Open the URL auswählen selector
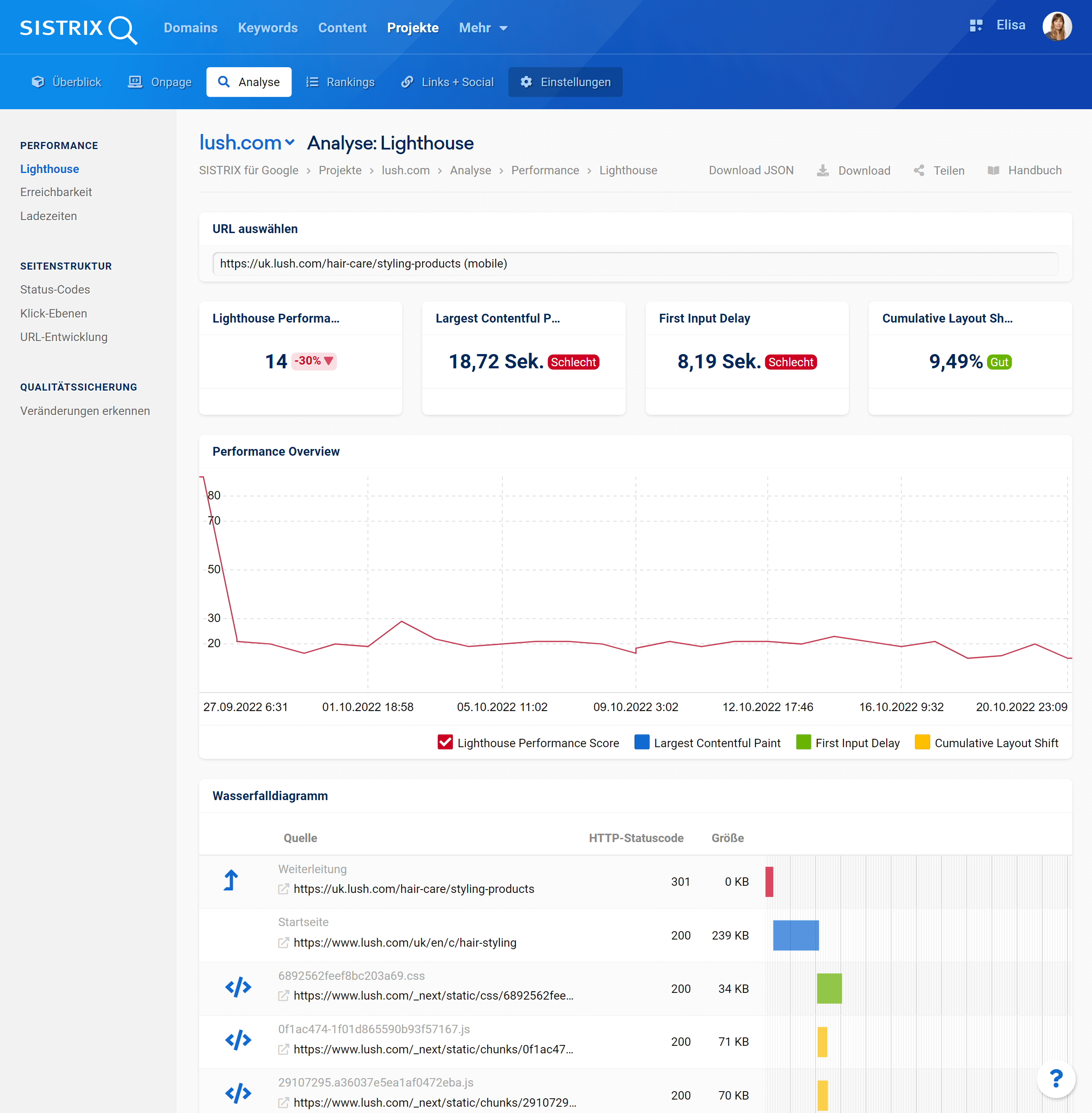Viewport: 1092px width, 1113px height. pyautogui.click(x=635, y=264)
